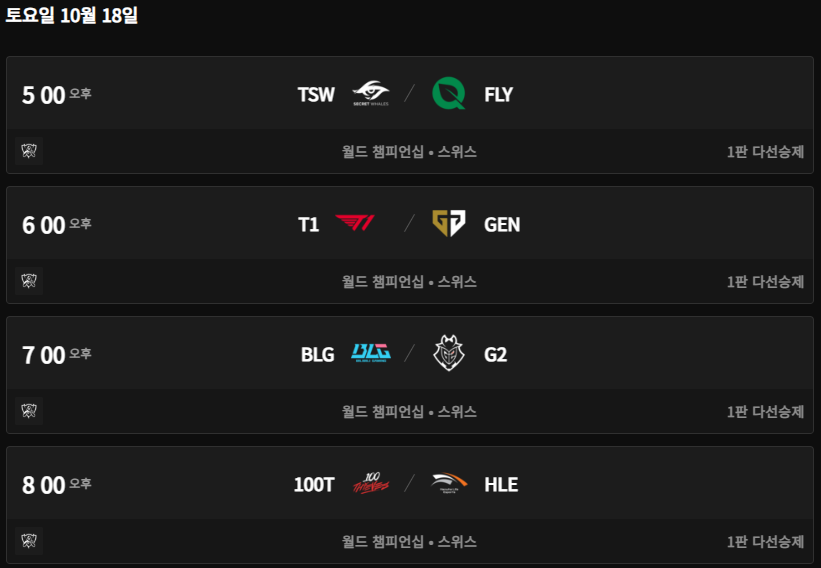Click the Worlds trophy icon under 100T match
This screenshot has height=568, width=821.
click(28, 542)
